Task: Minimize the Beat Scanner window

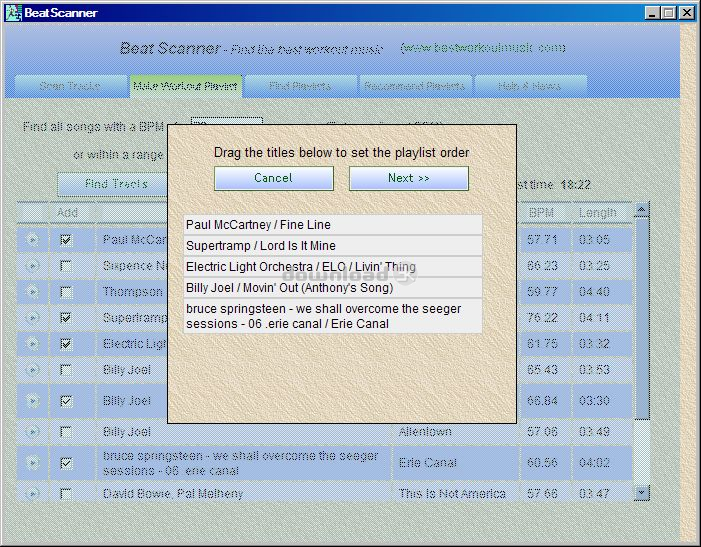Action: pos(652,13)
